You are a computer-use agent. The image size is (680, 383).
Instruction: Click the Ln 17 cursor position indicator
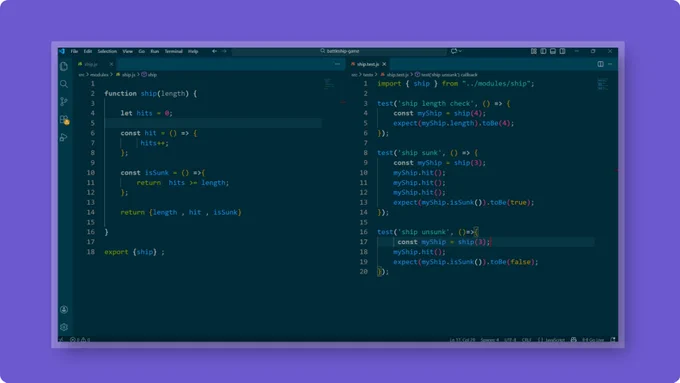tap(462, 340)
